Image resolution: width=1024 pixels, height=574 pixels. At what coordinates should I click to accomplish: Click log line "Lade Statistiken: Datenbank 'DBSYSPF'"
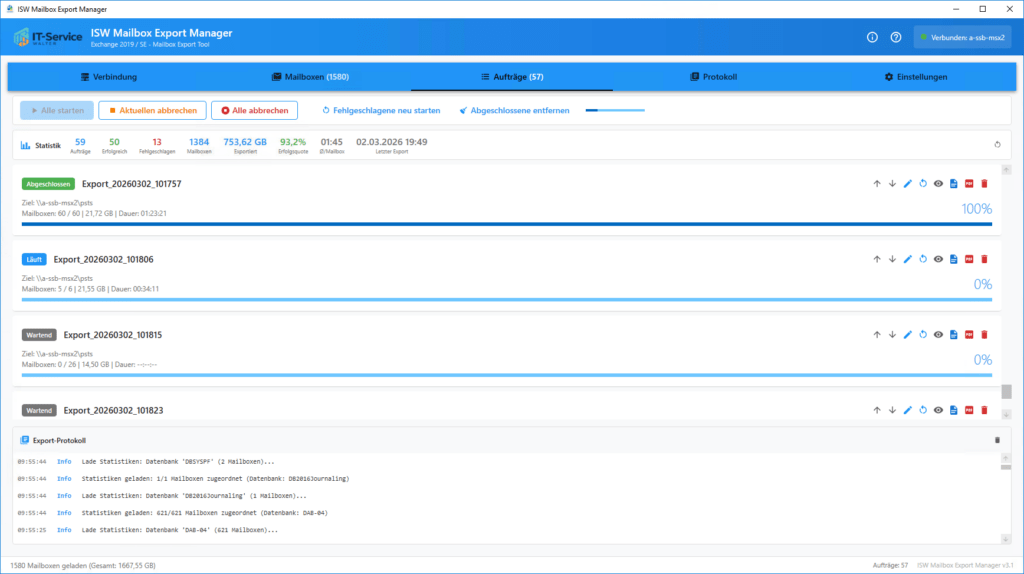(178, 462)
